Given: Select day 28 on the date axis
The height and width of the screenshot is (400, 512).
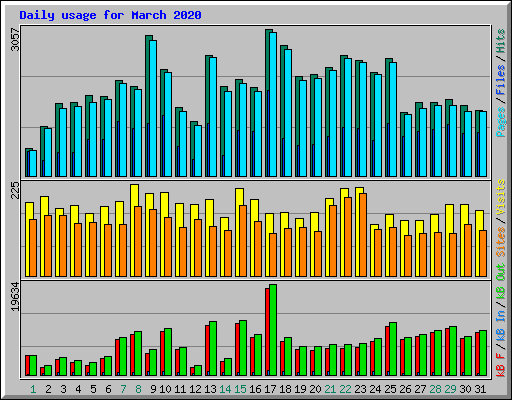Looking at the screenshot, I should click(435, 389).
